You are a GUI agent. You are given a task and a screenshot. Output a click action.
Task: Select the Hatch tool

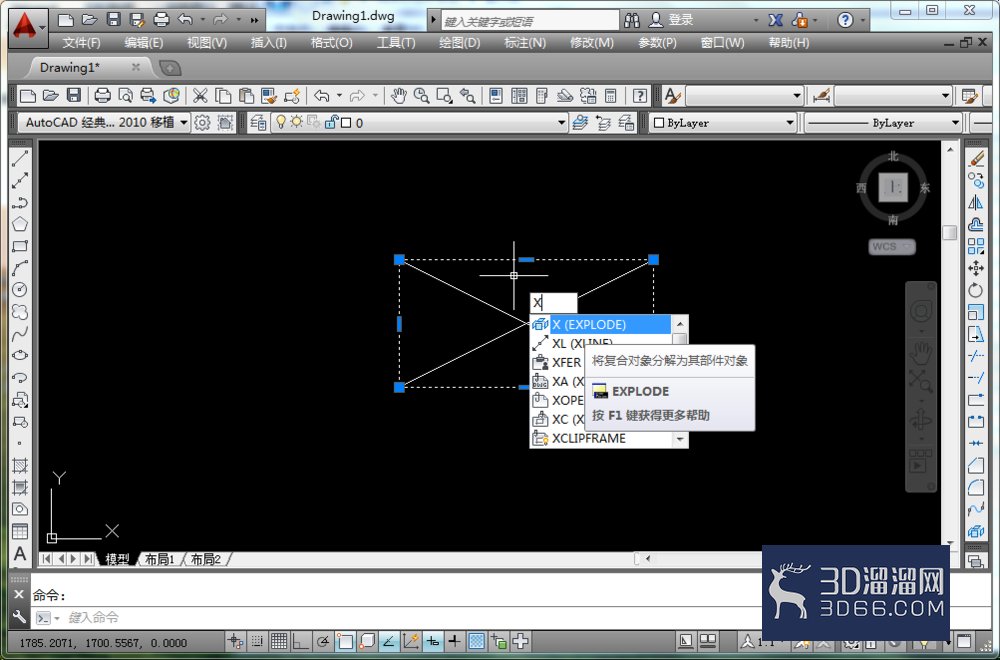click(x=20, y=466)
